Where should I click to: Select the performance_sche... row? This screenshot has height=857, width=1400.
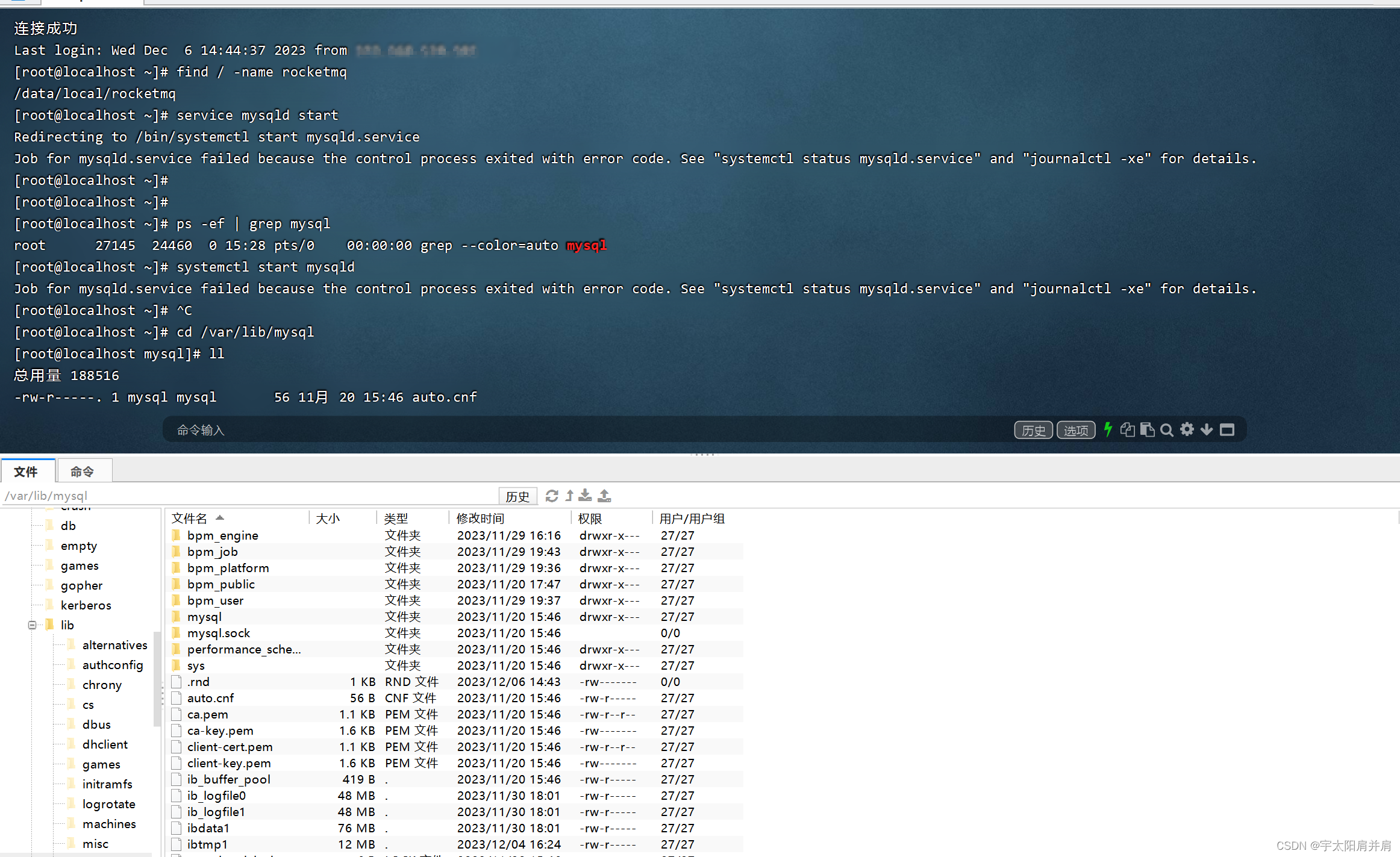455,649
